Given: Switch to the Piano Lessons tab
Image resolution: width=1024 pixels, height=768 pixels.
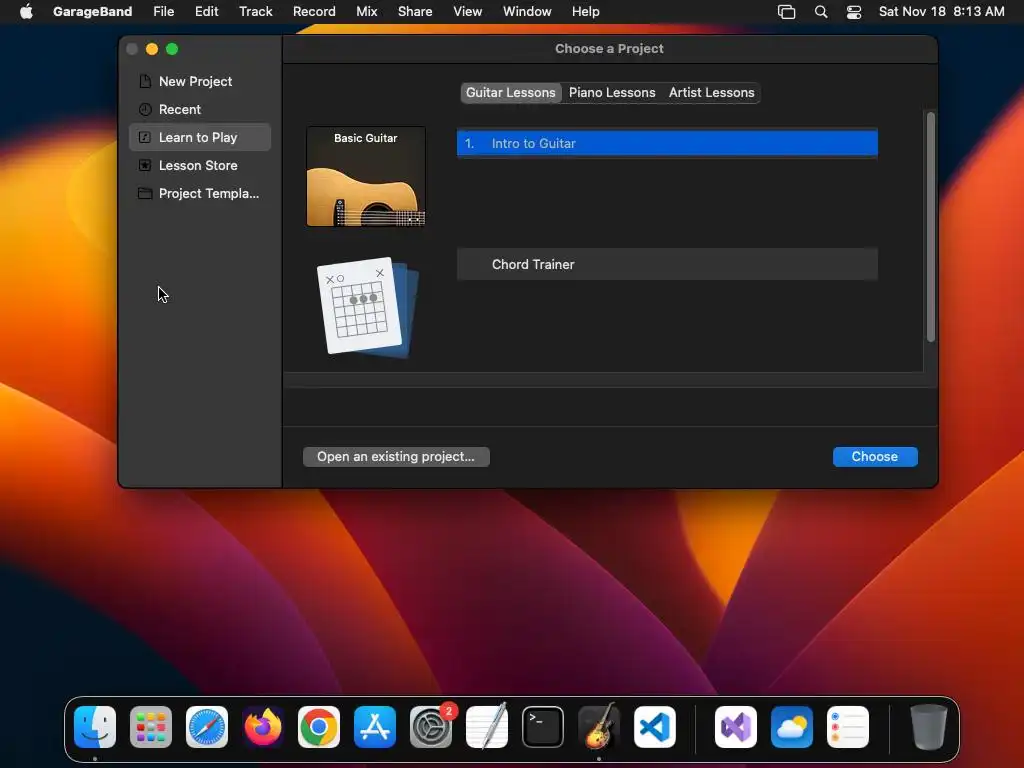Looking at the screenshot, I should click(x=612, y=93).
